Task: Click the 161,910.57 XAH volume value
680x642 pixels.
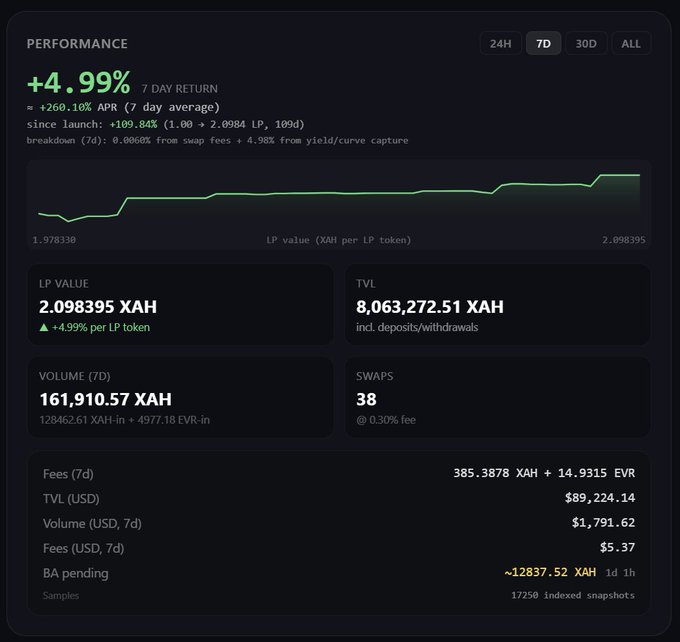Action: [105, 399]
